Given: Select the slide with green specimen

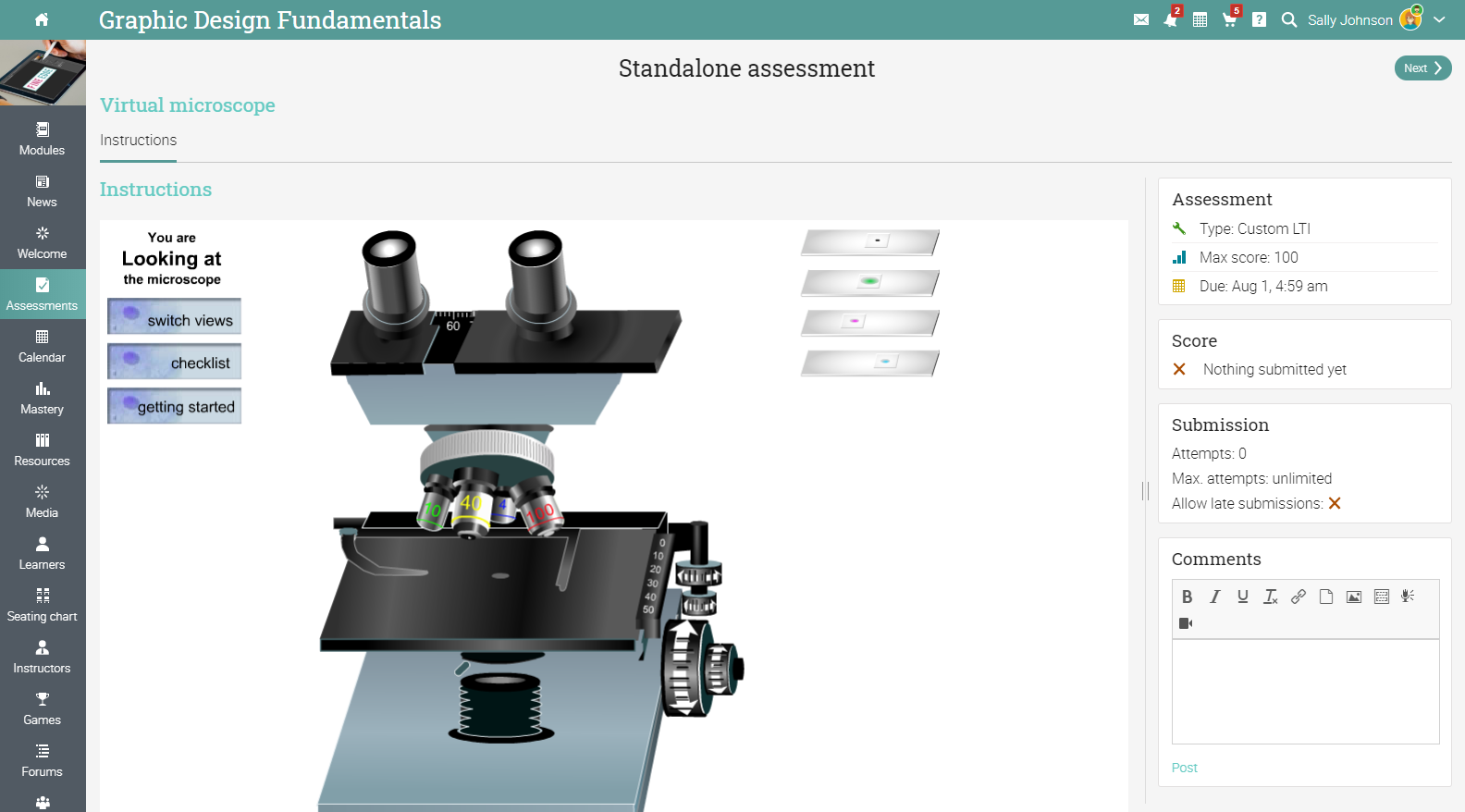Looking at the screenshot, I should [870, 282].
